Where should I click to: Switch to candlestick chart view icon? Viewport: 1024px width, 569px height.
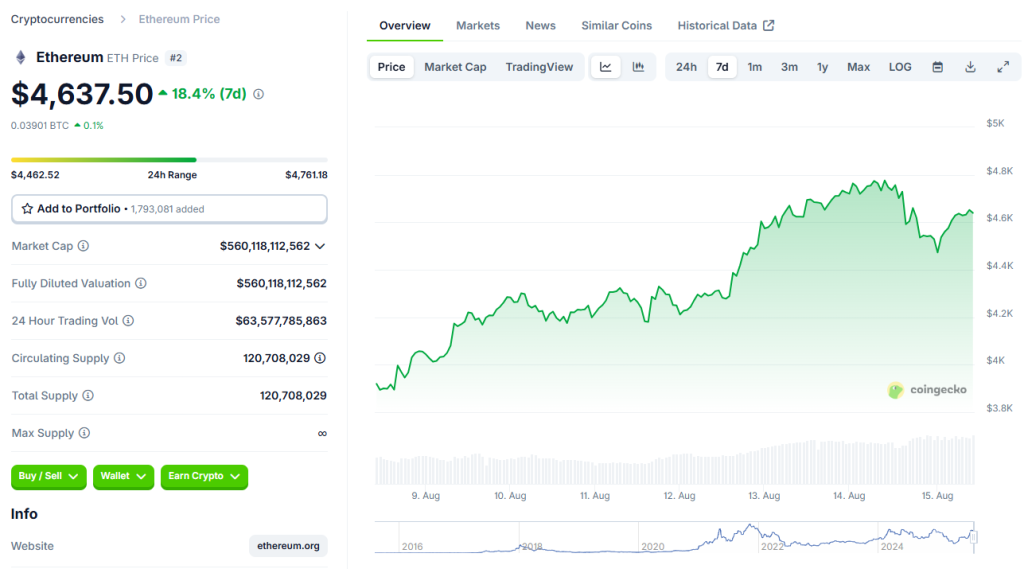(638, 67)
